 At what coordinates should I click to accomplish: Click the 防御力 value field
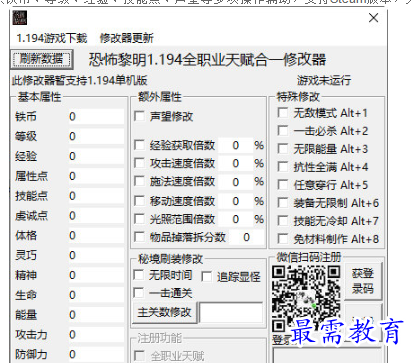[x=96, y=354]
